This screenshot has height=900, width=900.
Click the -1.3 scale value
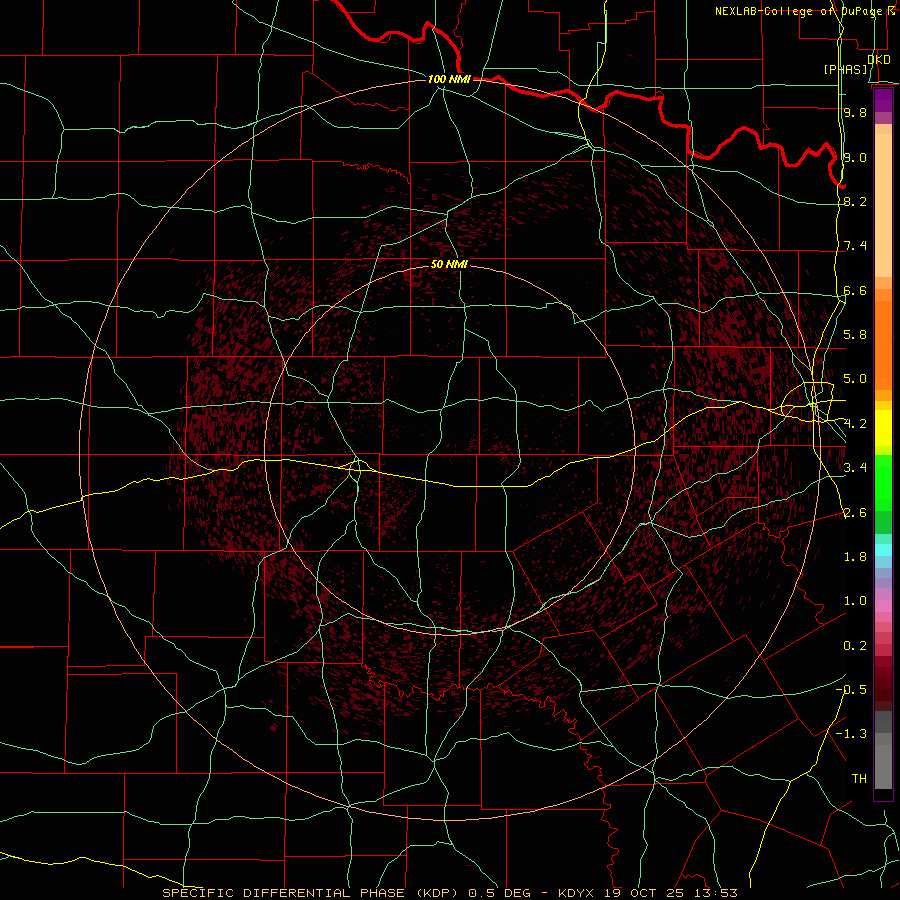[x=851, y=734]
